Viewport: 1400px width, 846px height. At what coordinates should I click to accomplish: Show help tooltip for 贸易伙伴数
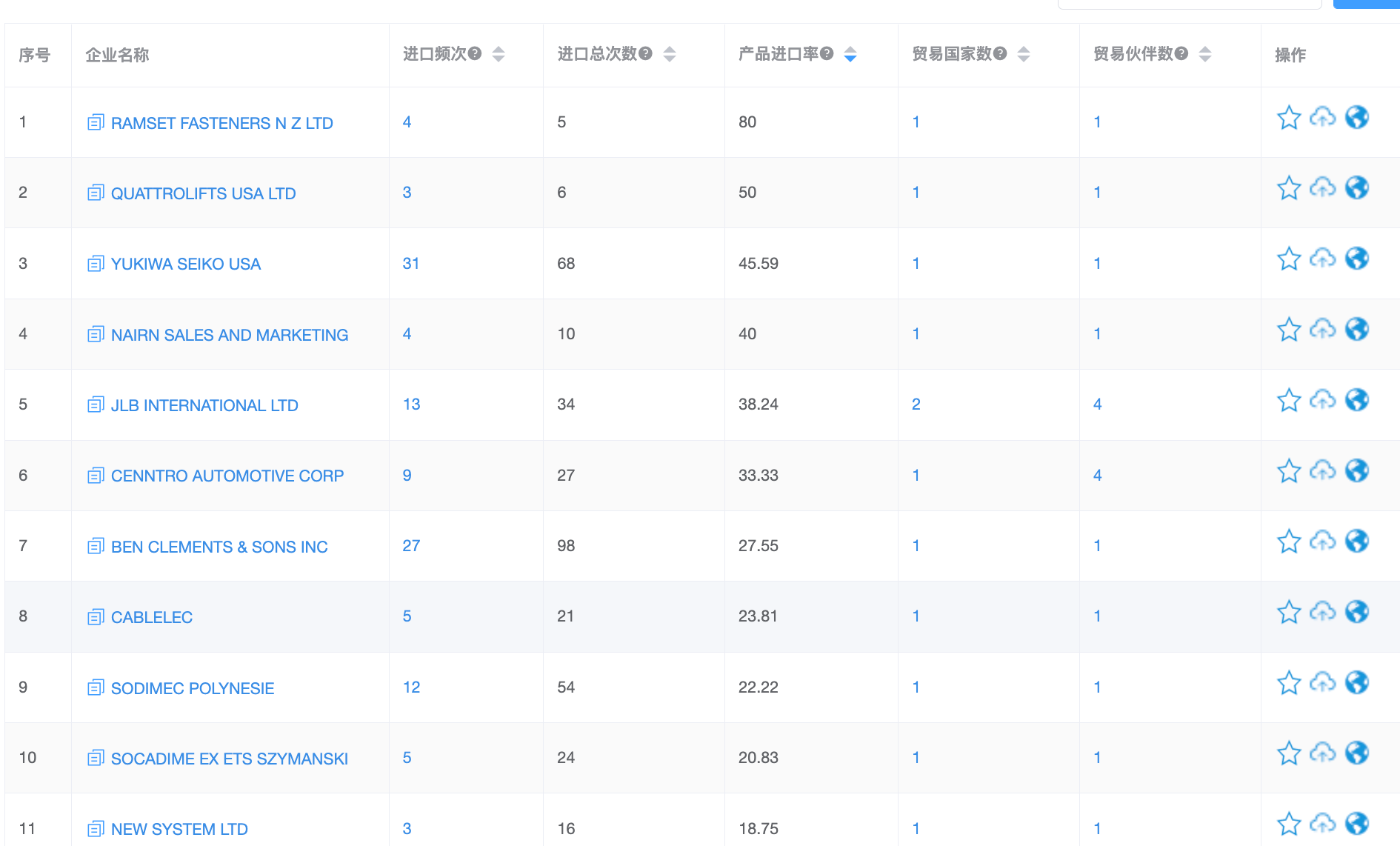(x=1181, y=53)
